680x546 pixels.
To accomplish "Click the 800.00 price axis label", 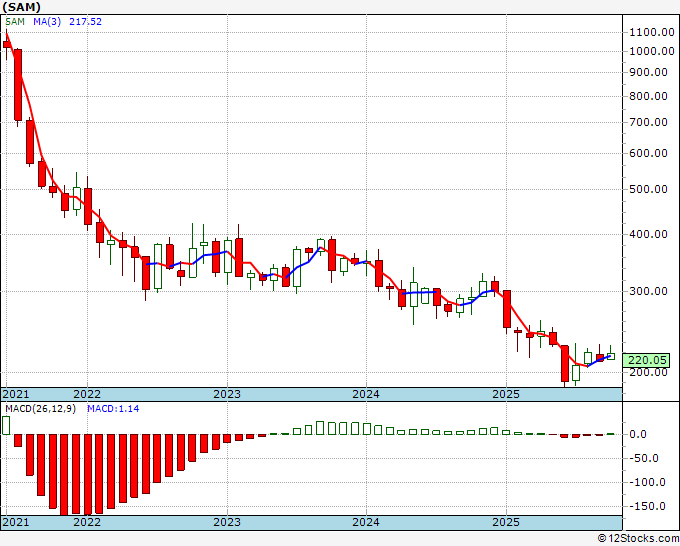I will (648, 96).
